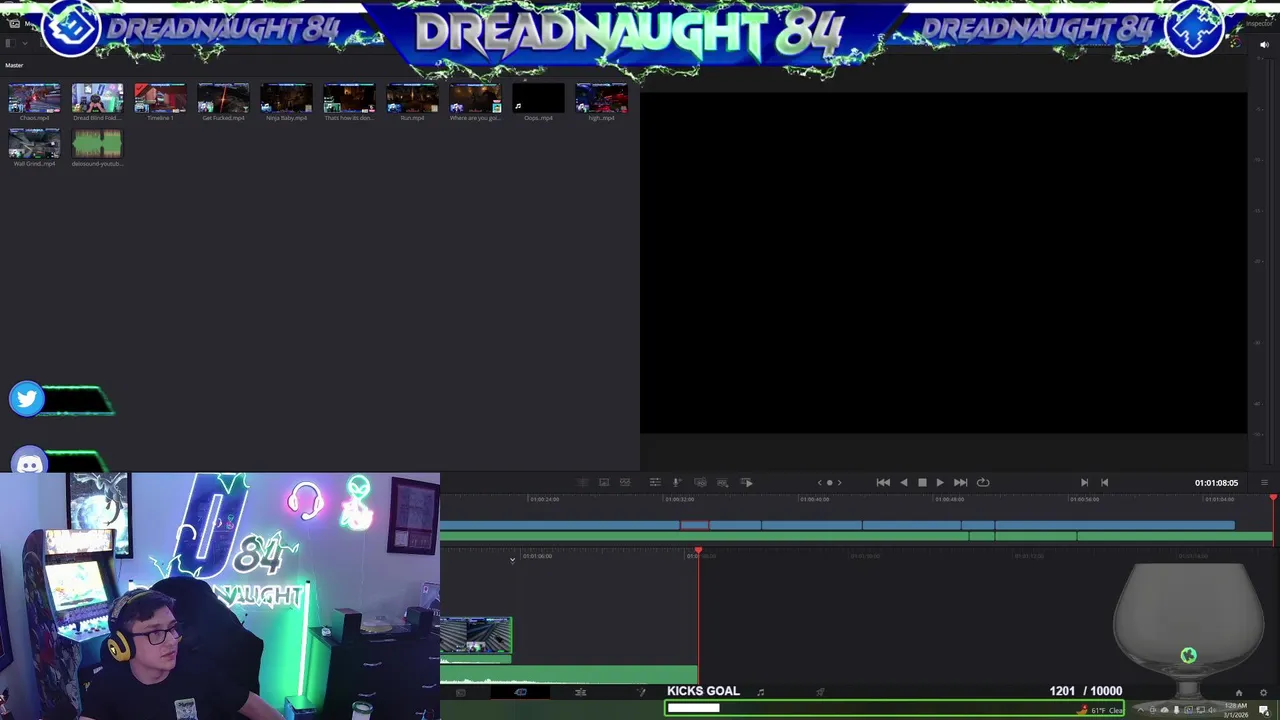1280x720 pixels.
Task: Click the upper overview timeline red end marker
Action: pos(1273,497)
